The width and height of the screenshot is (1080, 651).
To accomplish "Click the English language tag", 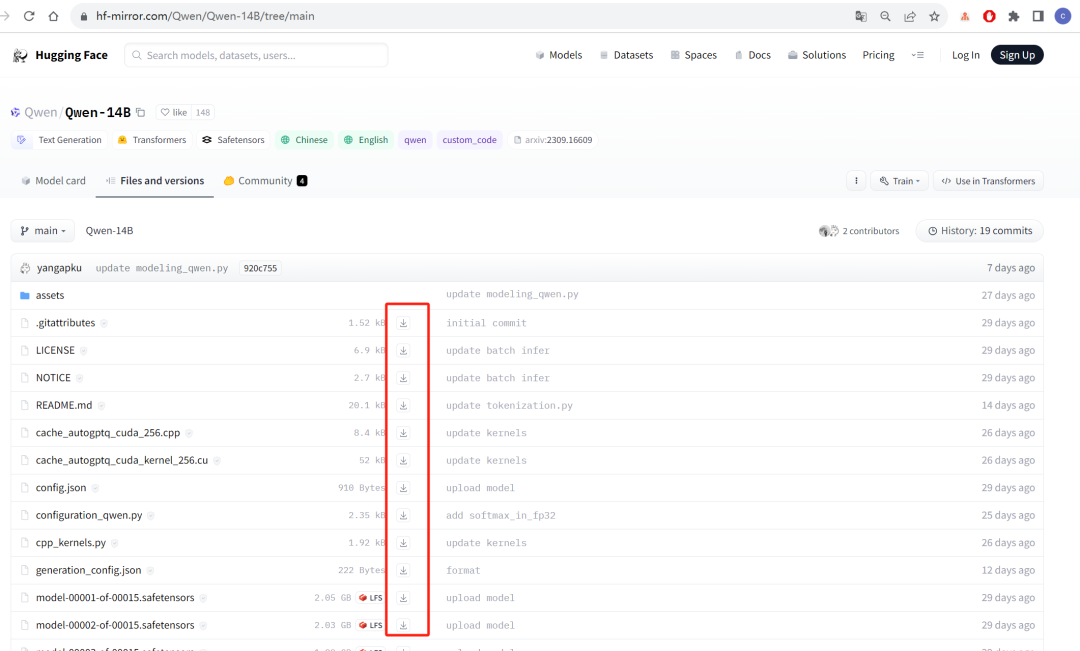I will [x=366, y=140].
